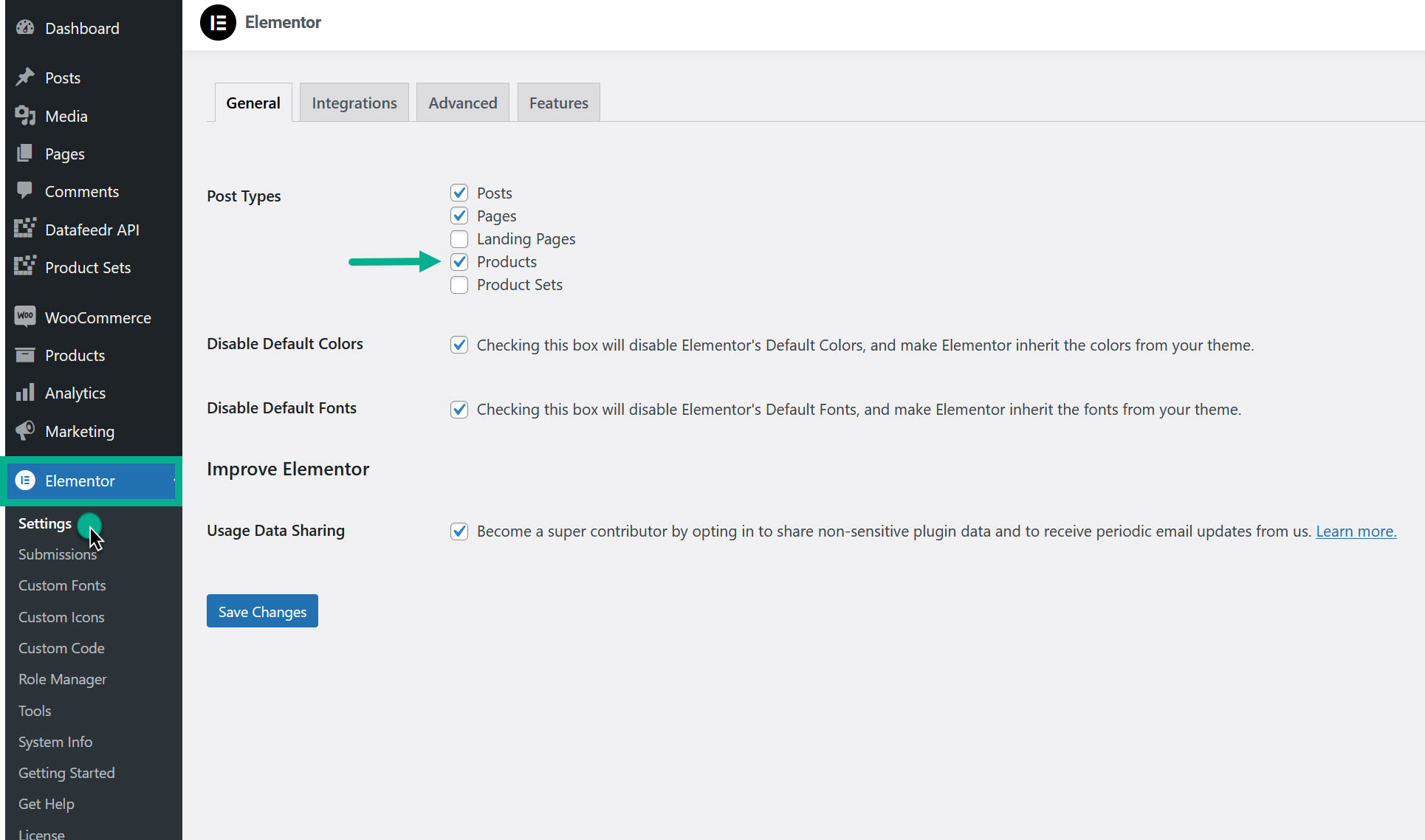Uncheck the Products post type checkbox

coord(459,262)
